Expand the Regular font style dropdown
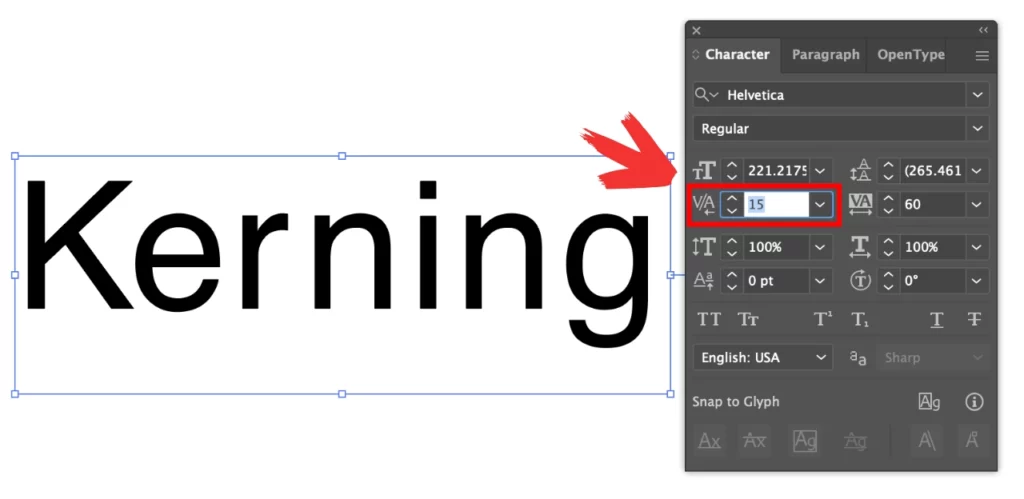The image size is (1024, 499). point(977,129)
